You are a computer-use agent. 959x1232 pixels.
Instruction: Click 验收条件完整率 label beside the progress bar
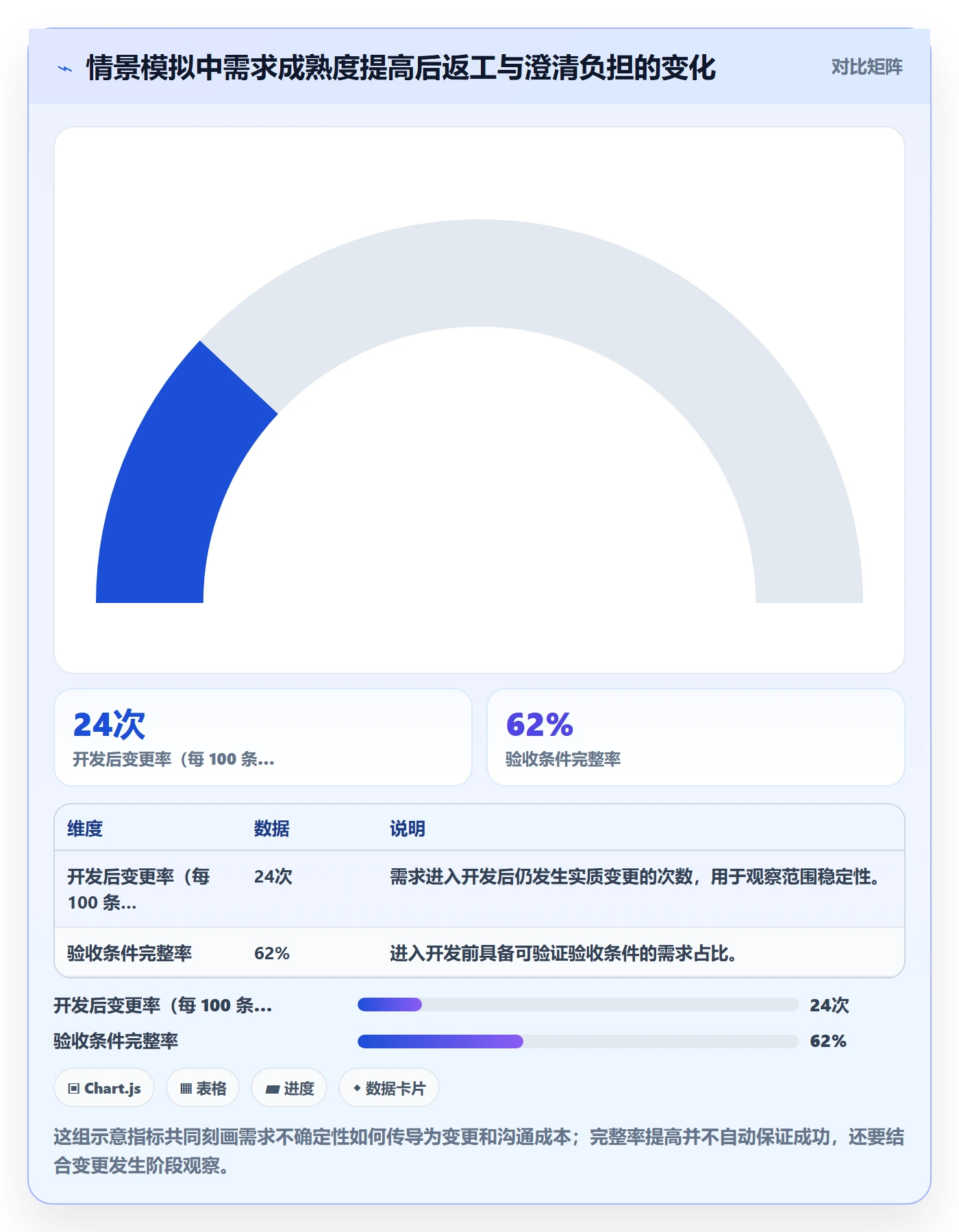click(x=116, y=1041)
